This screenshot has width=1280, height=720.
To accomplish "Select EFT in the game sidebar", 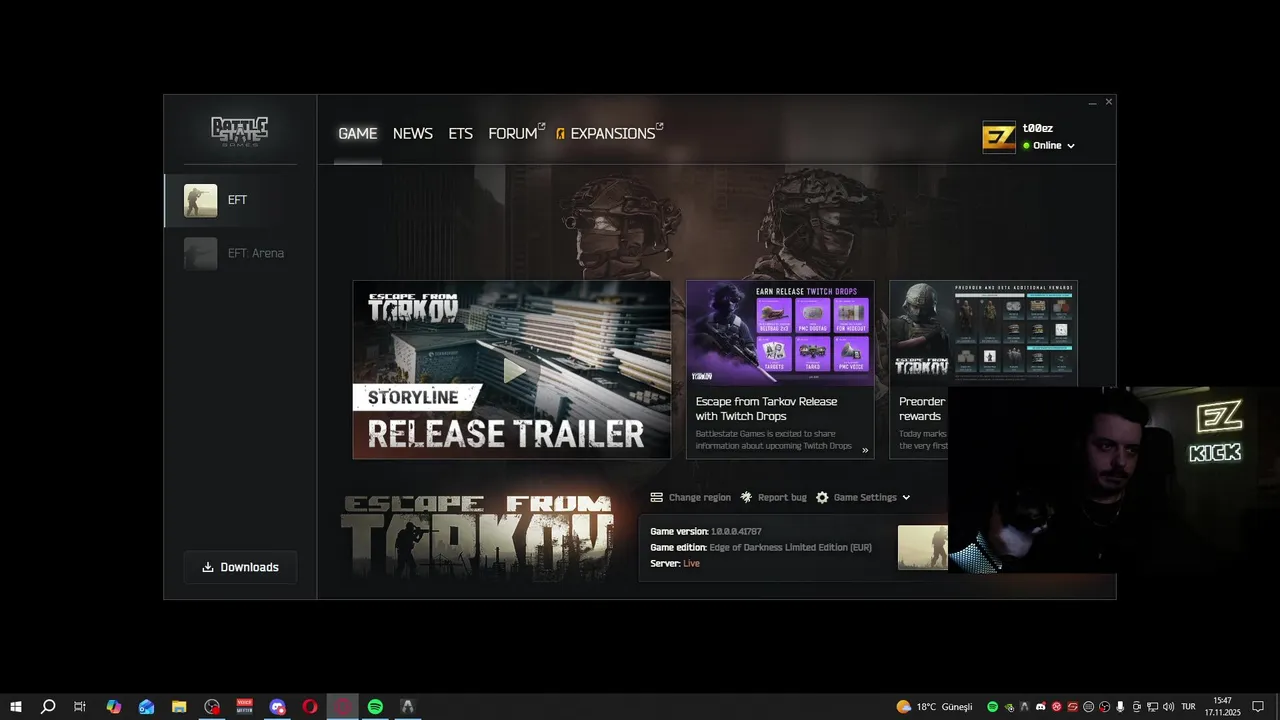I will [240, 200].
